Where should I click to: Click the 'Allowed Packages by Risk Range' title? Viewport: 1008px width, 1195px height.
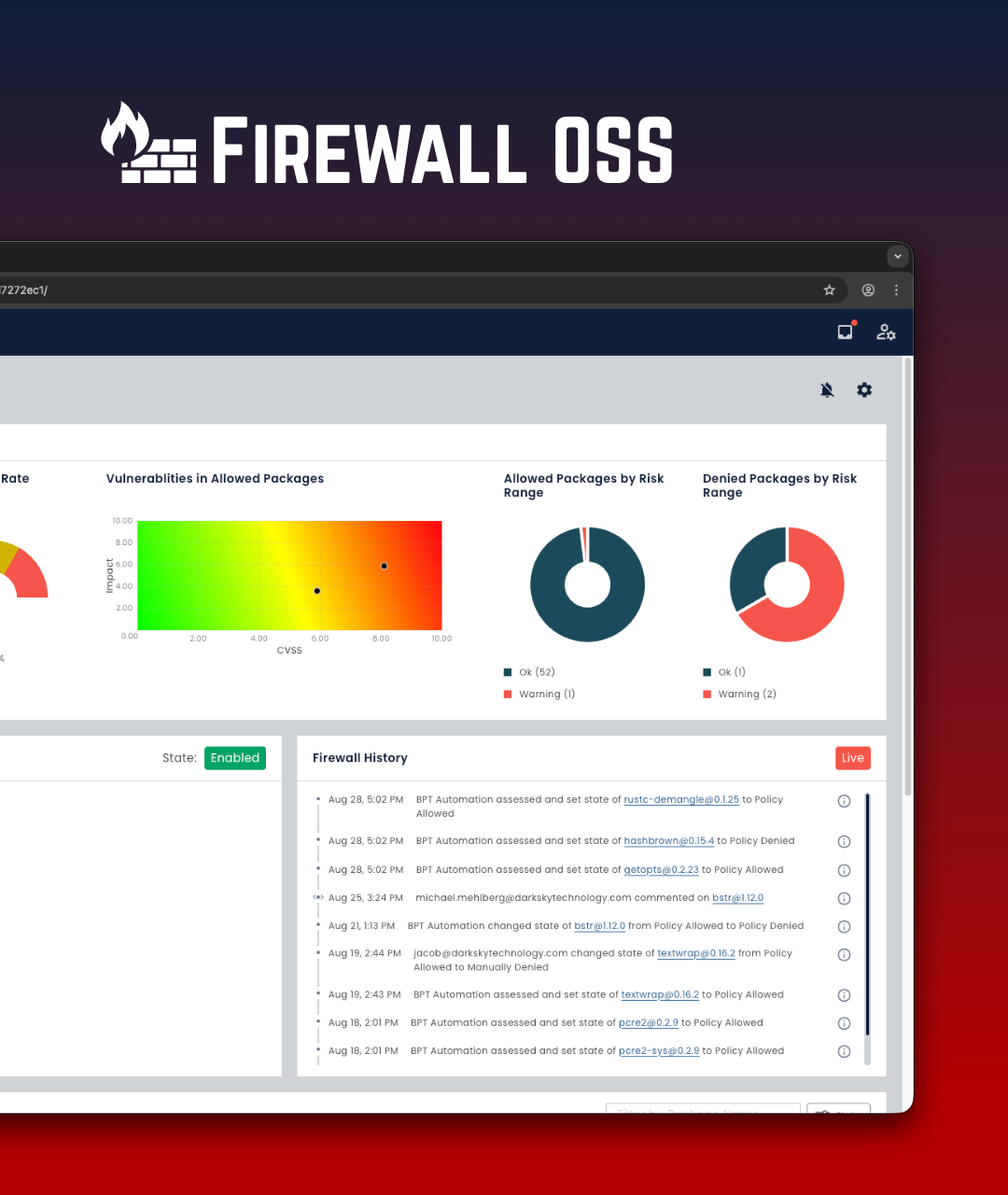click(583, 485)
